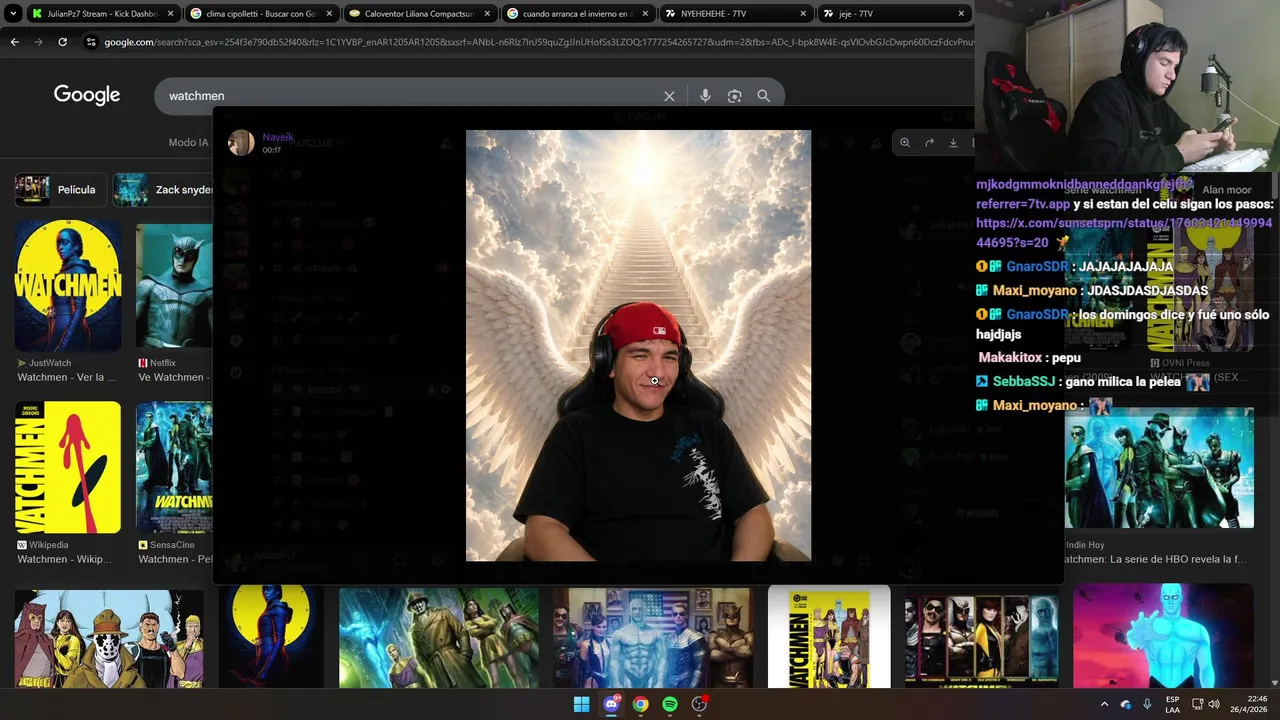The width and height of the screenshot is (1280, 720).
Task: Open the x.com link in stream chat
Action: click(x=1124, y=233)
